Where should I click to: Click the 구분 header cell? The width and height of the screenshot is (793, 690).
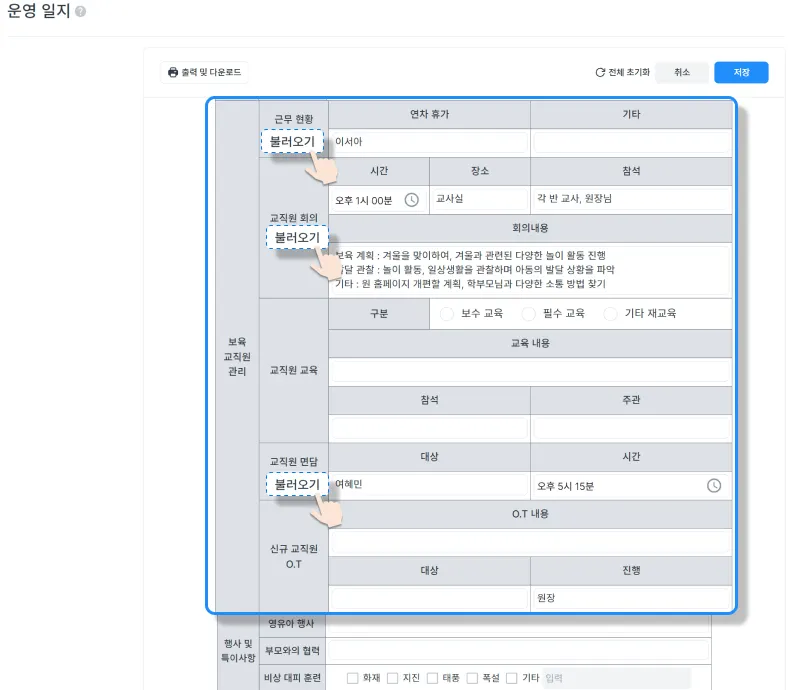coord(379,314)
